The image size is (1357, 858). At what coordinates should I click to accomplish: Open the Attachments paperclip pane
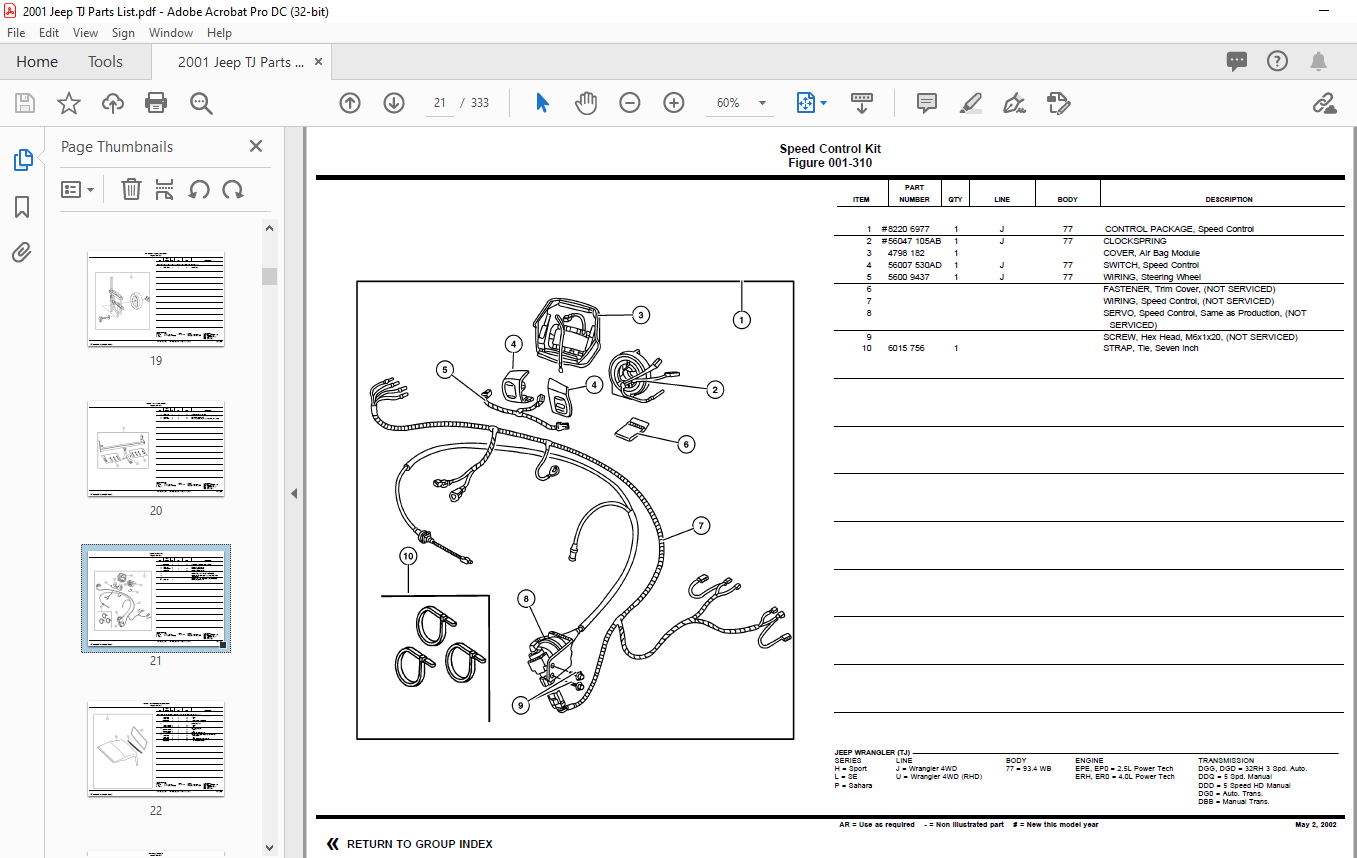(22, 252)
